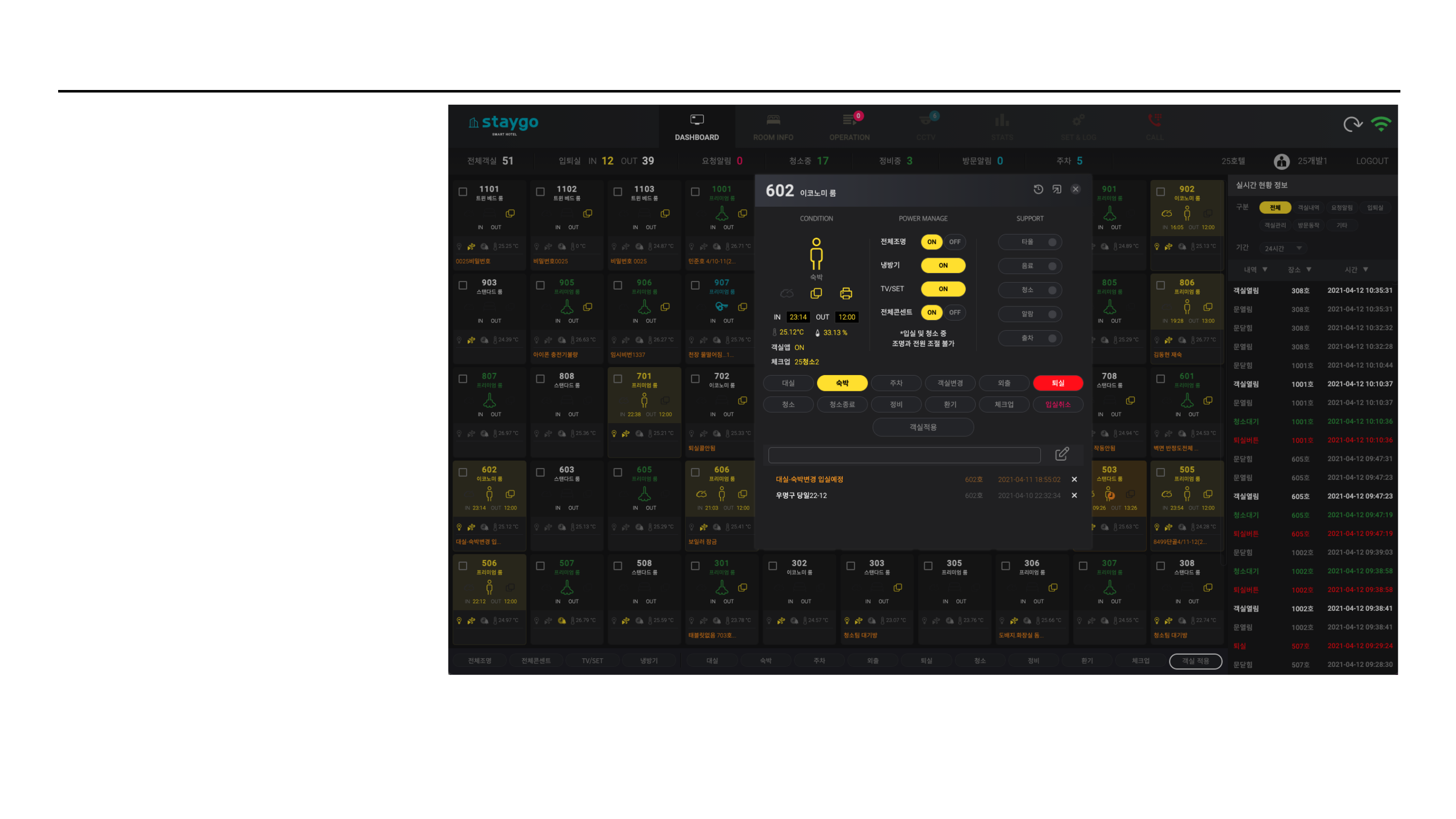Click the yellow copy icon beside the printer

point(816,293)
